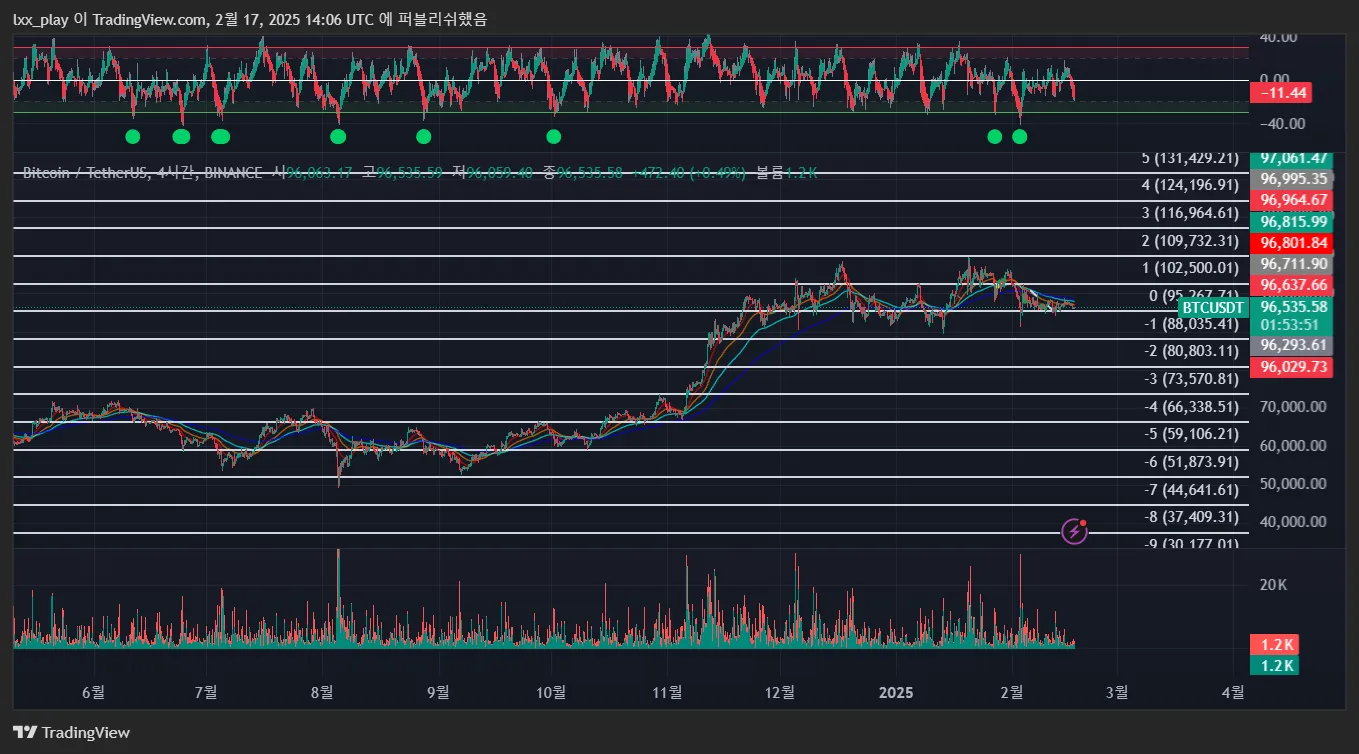Click the 70,000.00 price axis tick
The width and height of the screenshot is (1359, 754).
pyautogui.click(x=1294, y=407)
